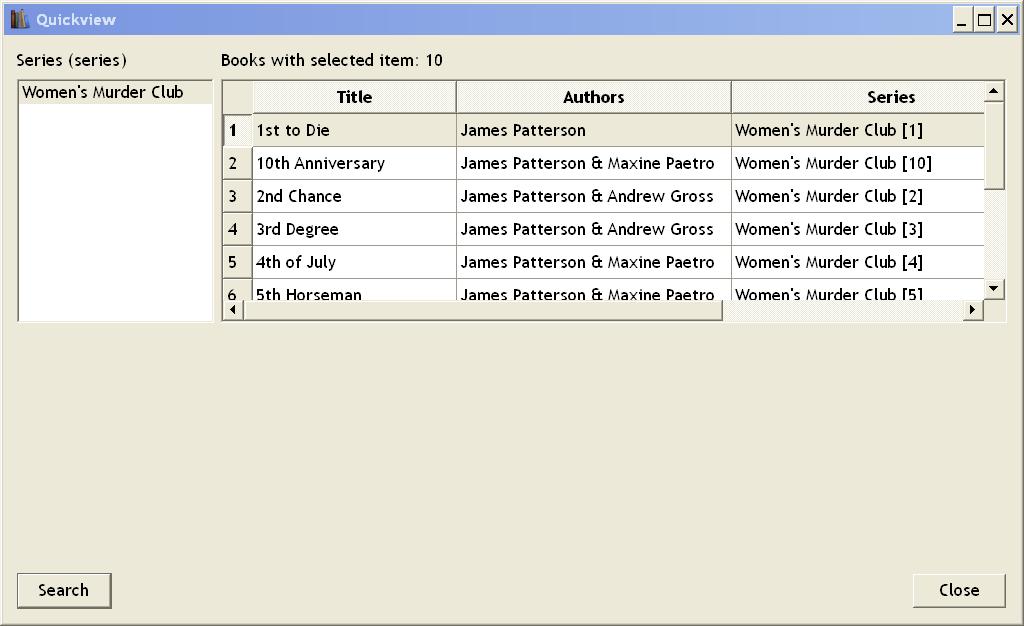Sort table by Title column header
This screenshot has height=626, width=1024.
354,97
